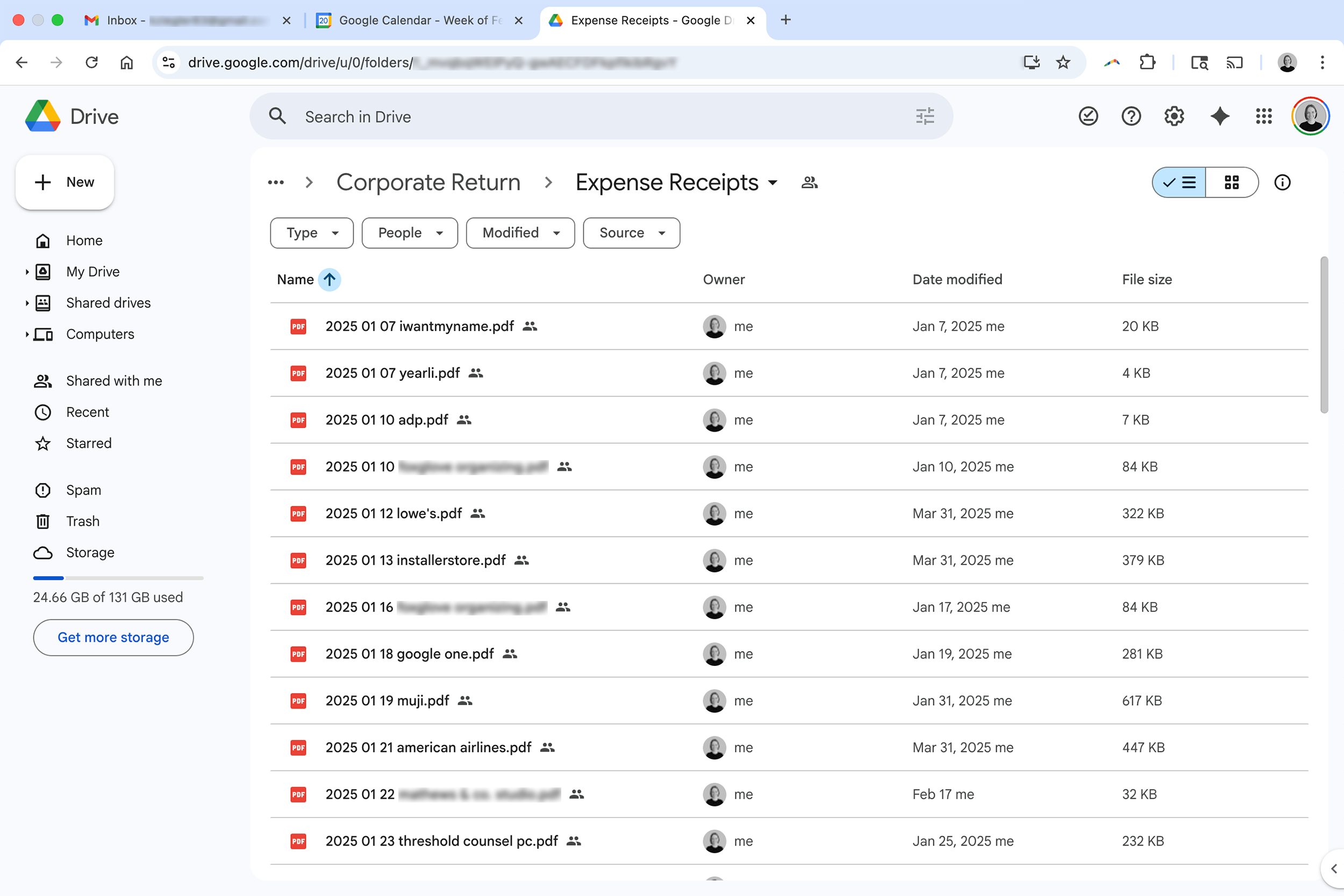Show folder details info icon

click(x=1282, y=182)
